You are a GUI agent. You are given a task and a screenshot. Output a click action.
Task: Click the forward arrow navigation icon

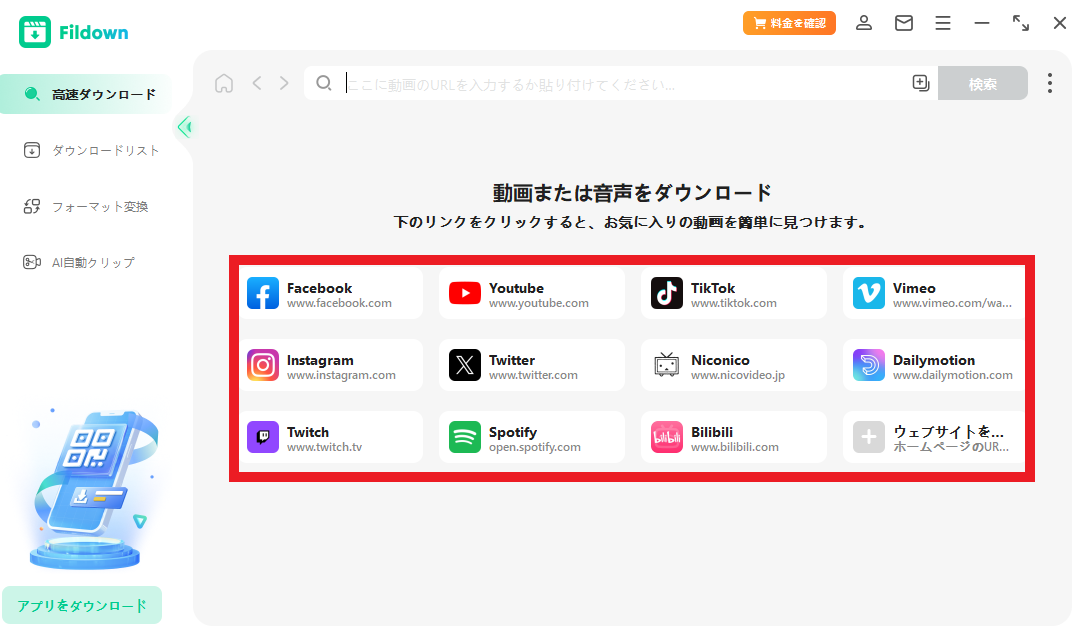284,83
